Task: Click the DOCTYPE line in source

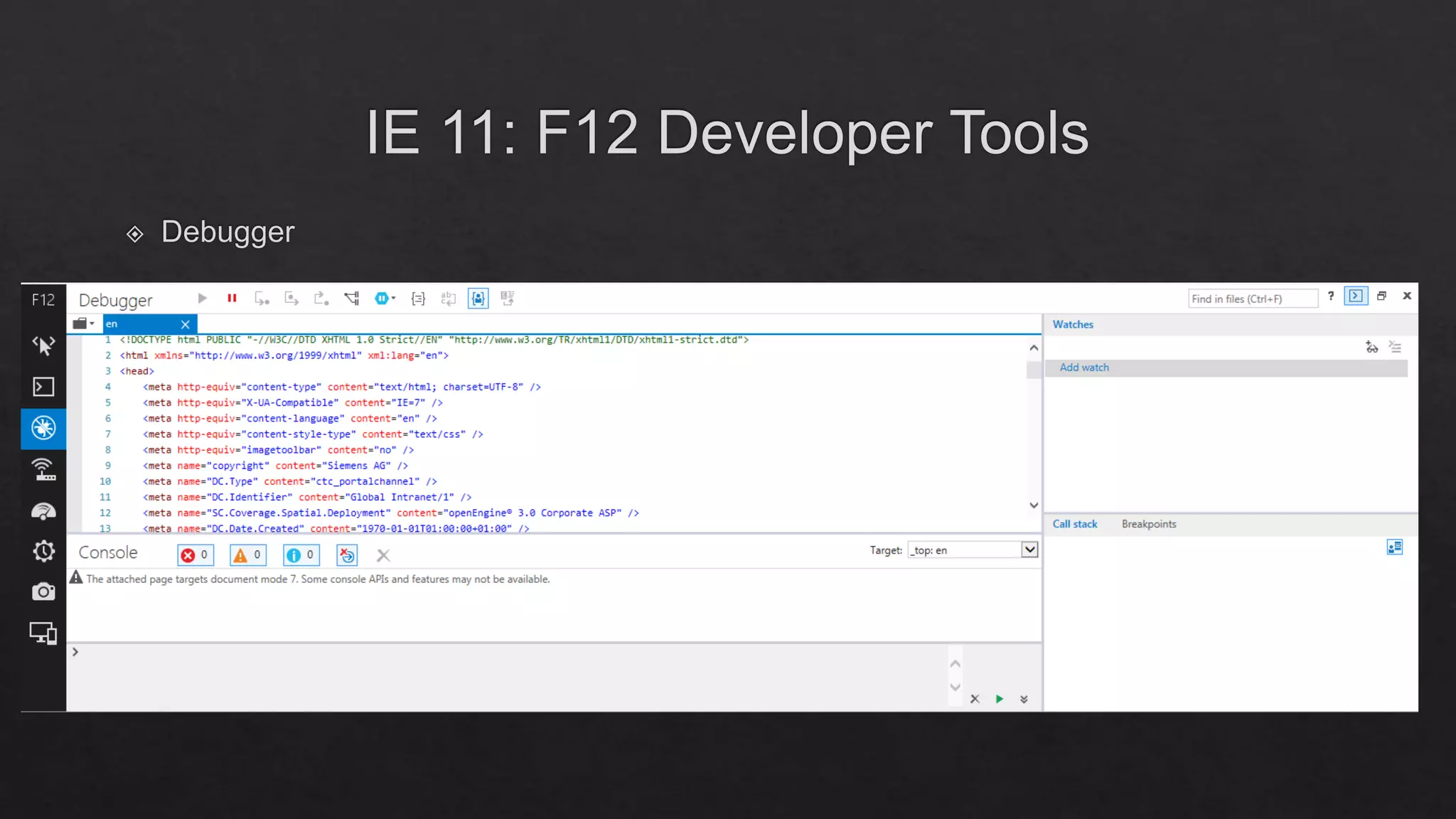Action: (x=434, y=340)
